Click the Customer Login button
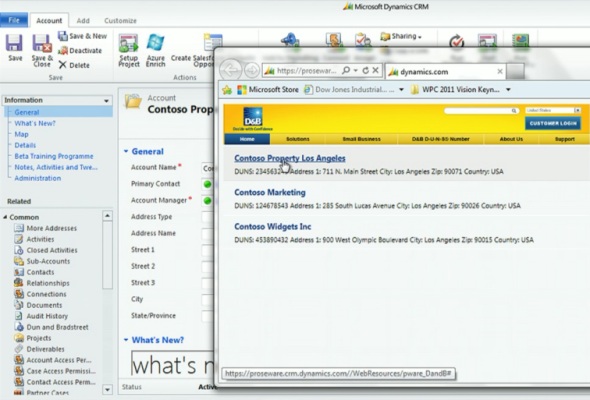Viewport: 590px width, 400px height. coord(553,123)
